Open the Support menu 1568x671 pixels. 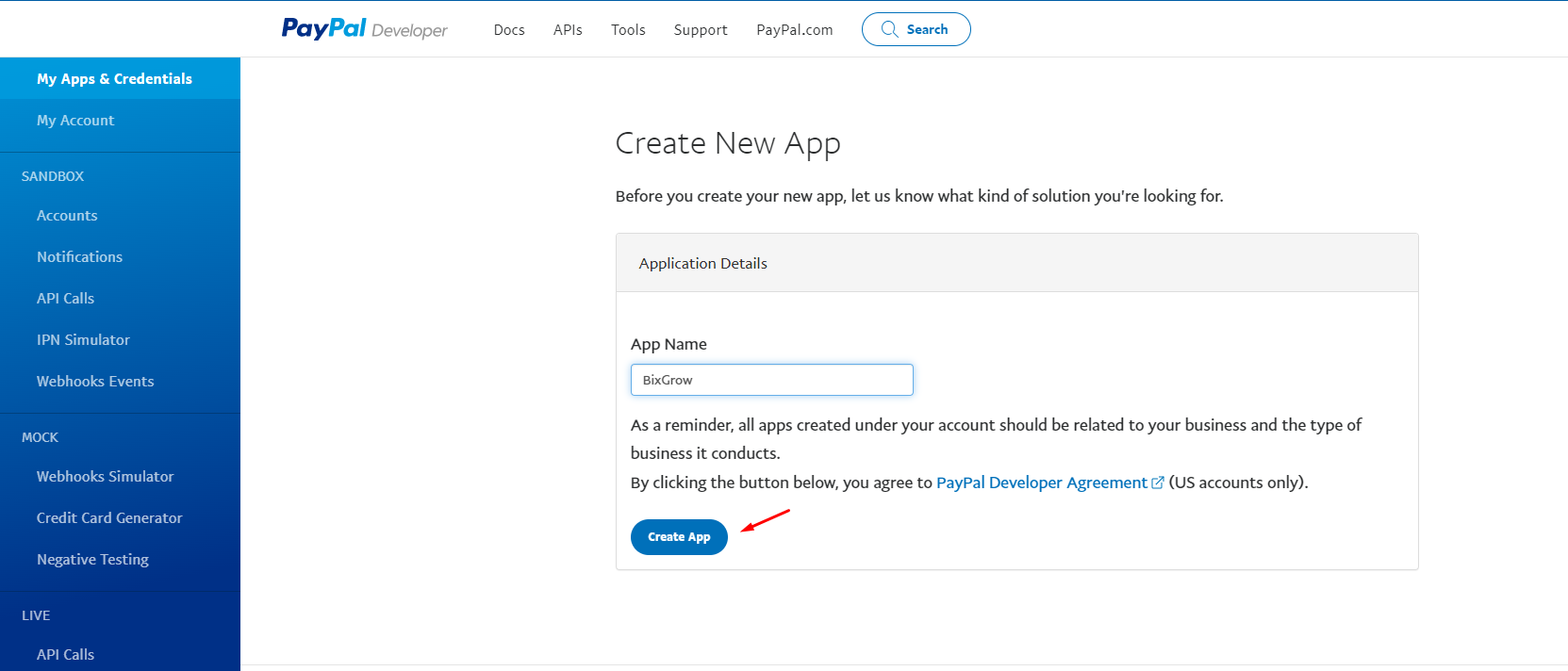click(x=701, y=30)
